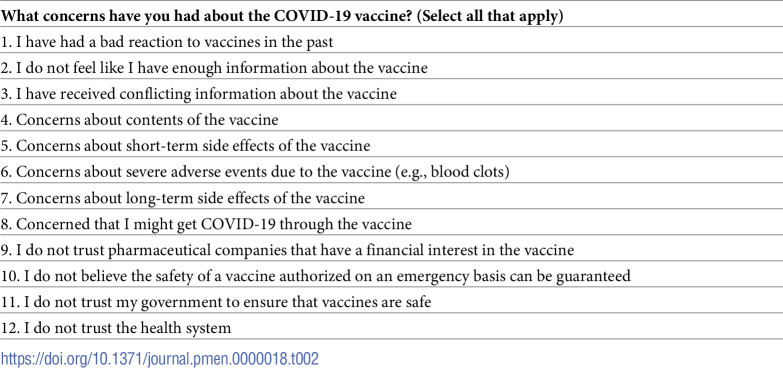This screenshot has height=368, width=783.
Task: Select row 10 about emergency basis authorization safety
Action: (392, 276)
